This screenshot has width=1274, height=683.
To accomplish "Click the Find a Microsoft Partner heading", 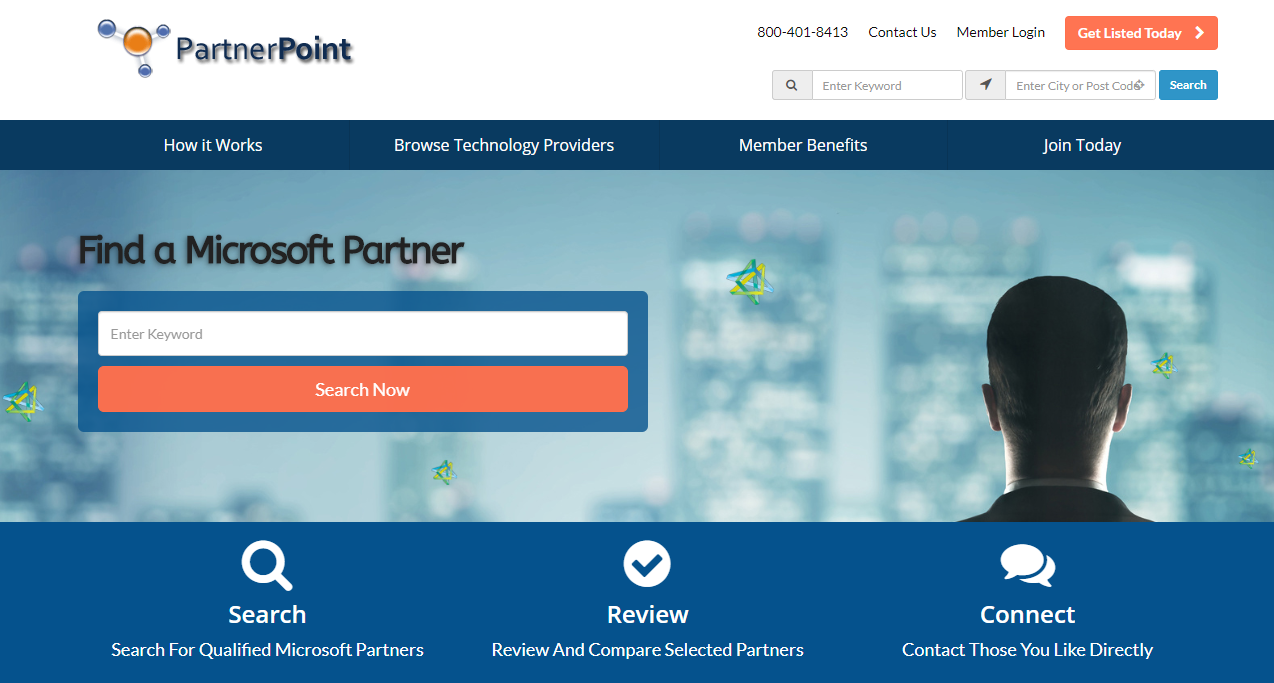I will (x=271, y=250).
